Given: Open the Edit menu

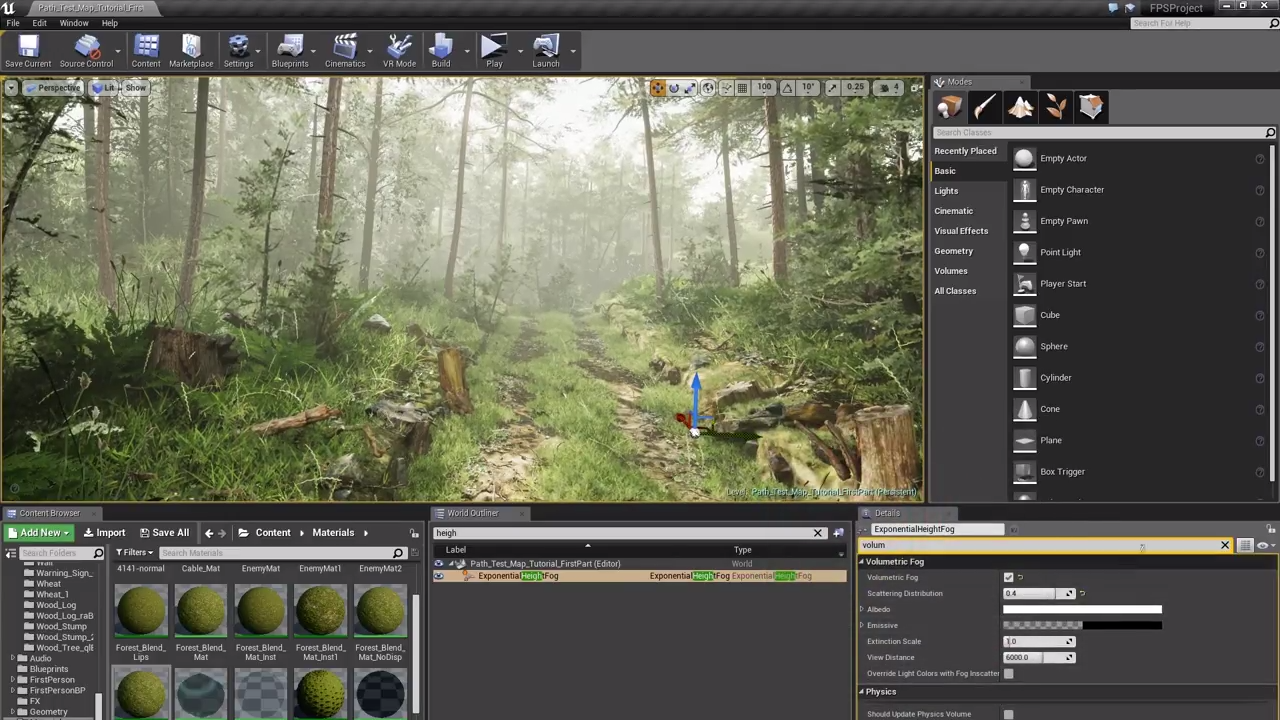Looking at the screenshot, I should tap(39, 22).
